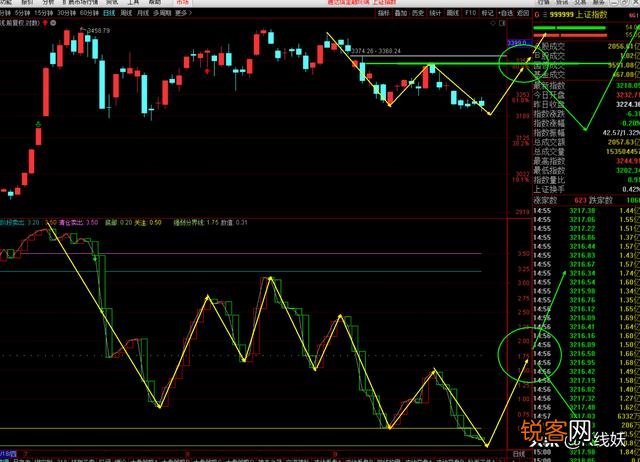Select the 999999 上证指数 title
The width and height of the screenshot is (640, 462).
(x=578, y=15)
